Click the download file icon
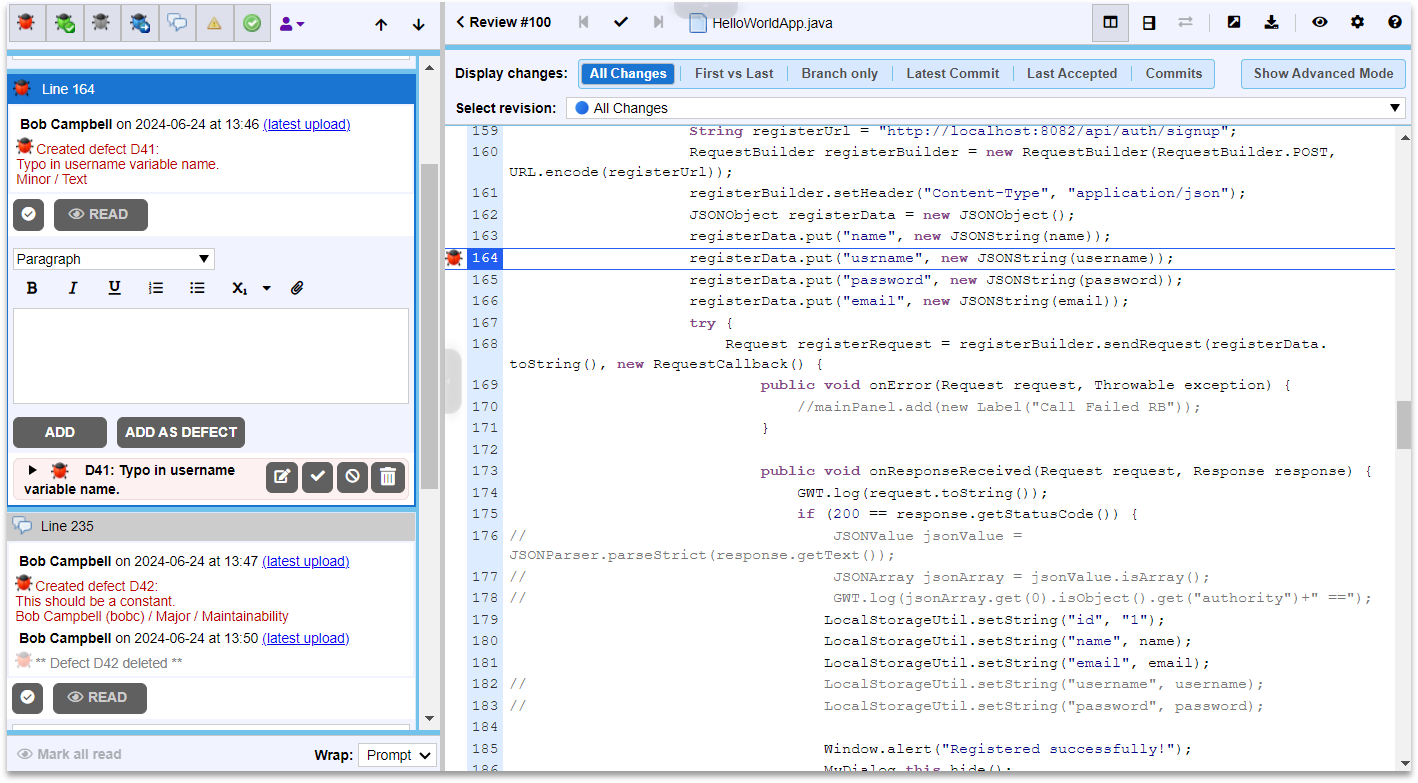The height and width of the screenshot is (783, 1418). [1271, 22]
